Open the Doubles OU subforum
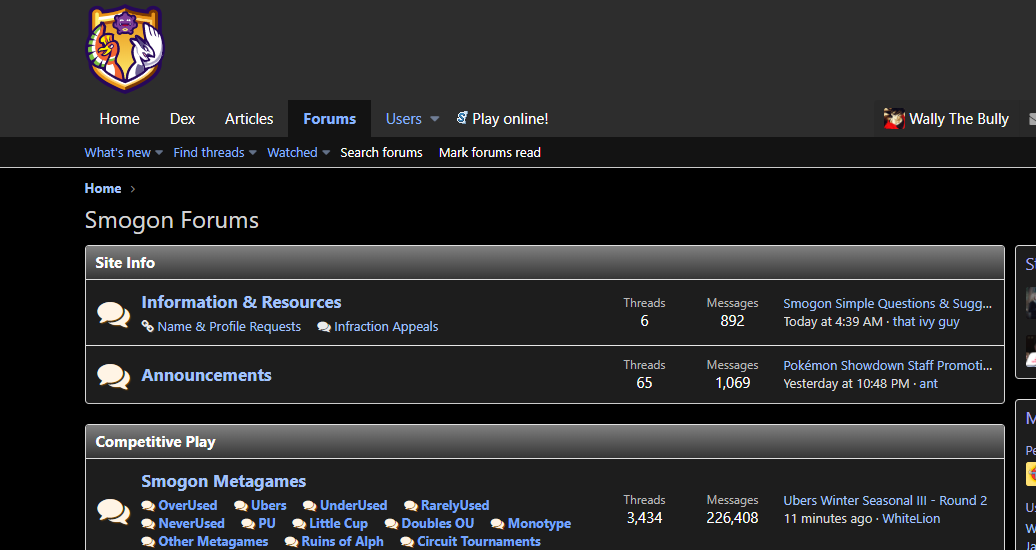 tap(437, 524)
